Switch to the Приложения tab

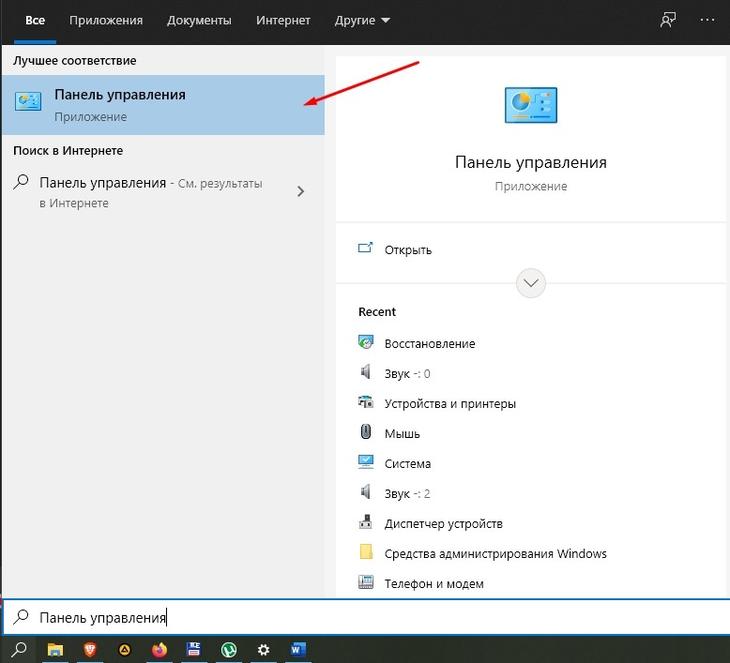tap(106, 20)
